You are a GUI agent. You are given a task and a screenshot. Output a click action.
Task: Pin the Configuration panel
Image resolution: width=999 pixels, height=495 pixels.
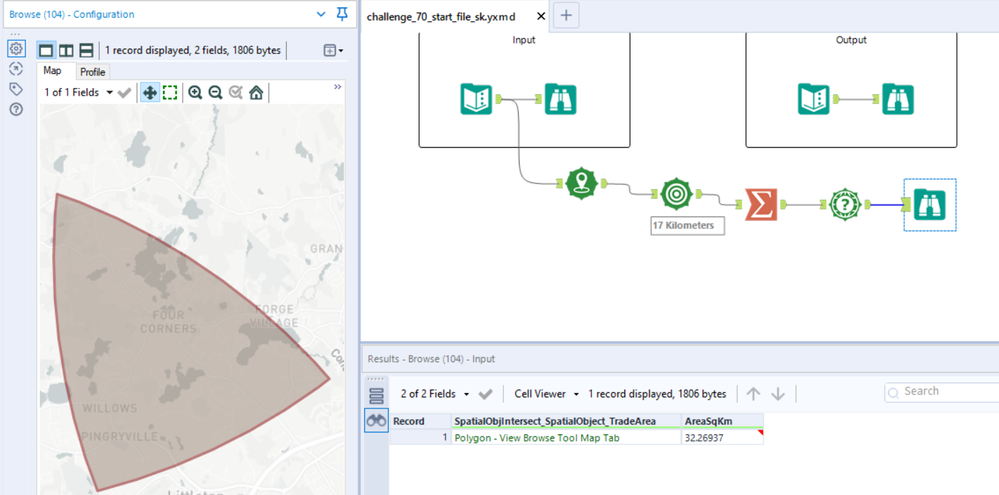pos(343,14)
